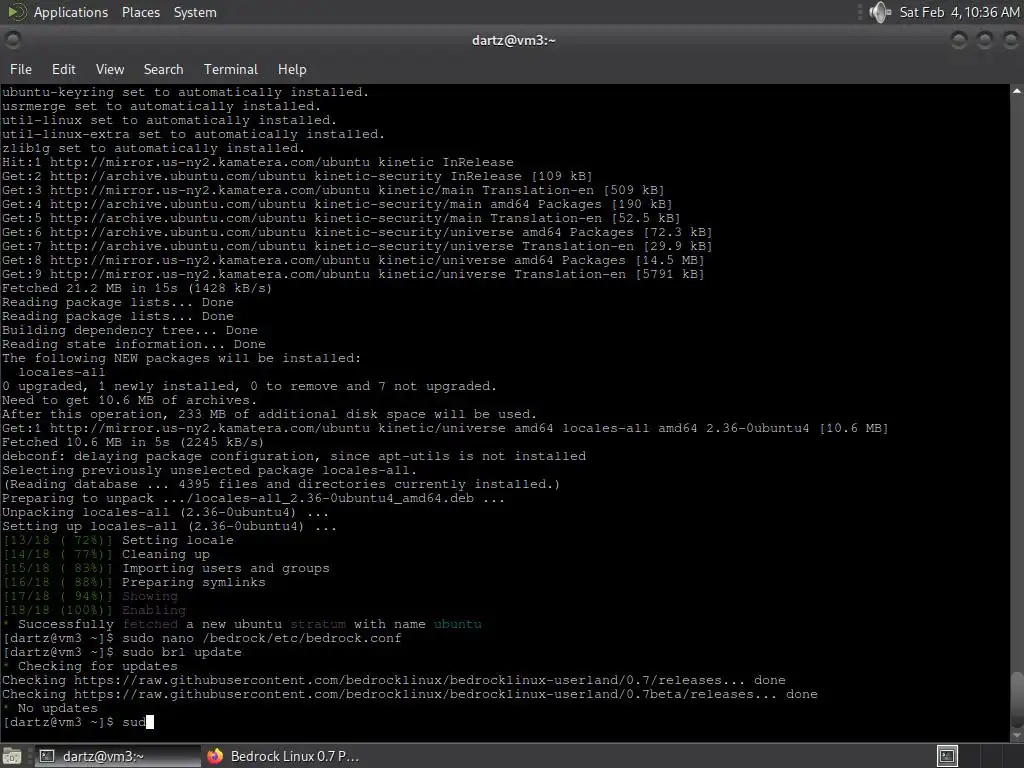Viewport: 1024px width, 768px height.
Task: Click the 'ubuntu-keyring set to automatically installed' line
Action: click(185, 92)
